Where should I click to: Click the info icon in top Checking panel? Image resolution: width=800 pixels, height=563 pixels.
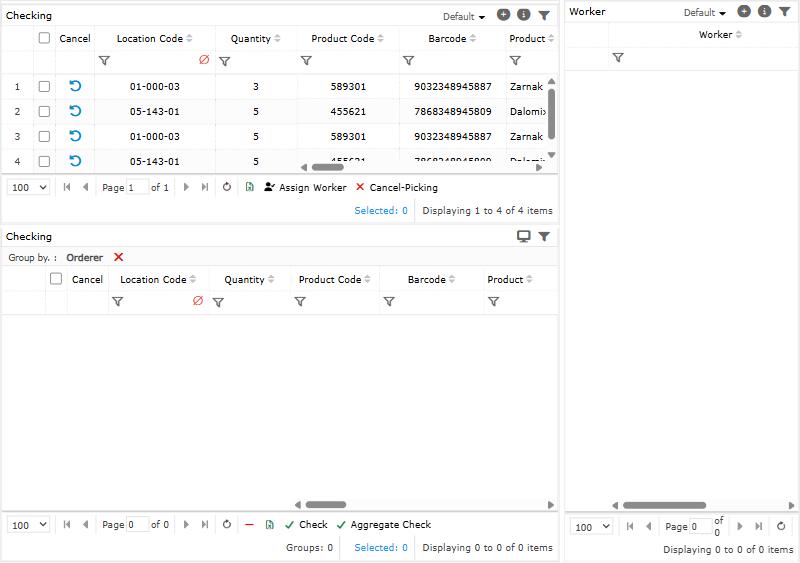(523, 15)
